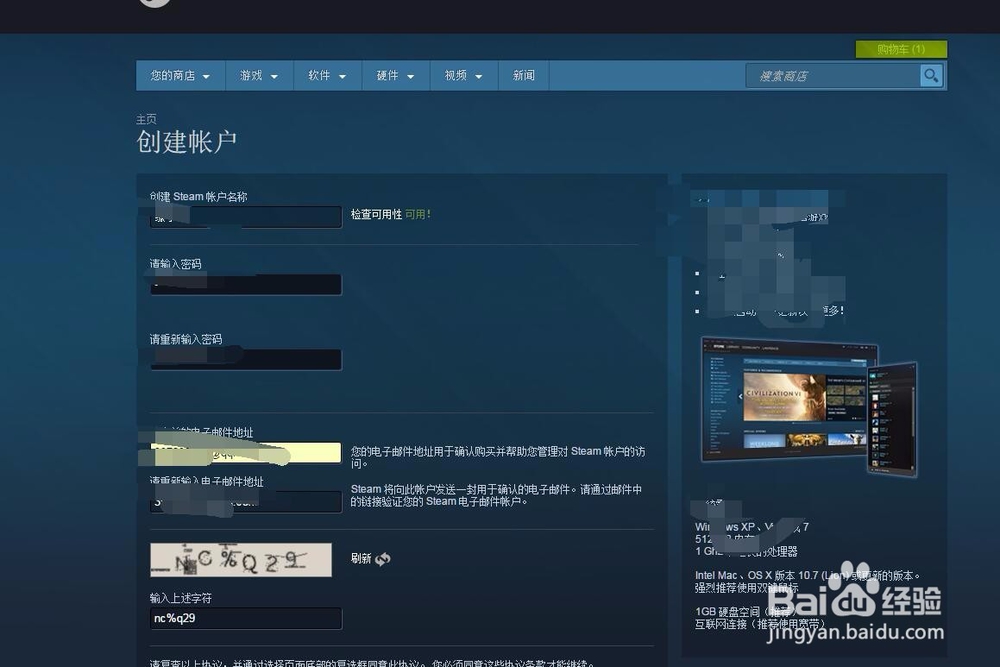Viewport: 1000px width, 667px height.
Task: Click the Steam client Civilization VI screenshot
Action: (809, 405)
